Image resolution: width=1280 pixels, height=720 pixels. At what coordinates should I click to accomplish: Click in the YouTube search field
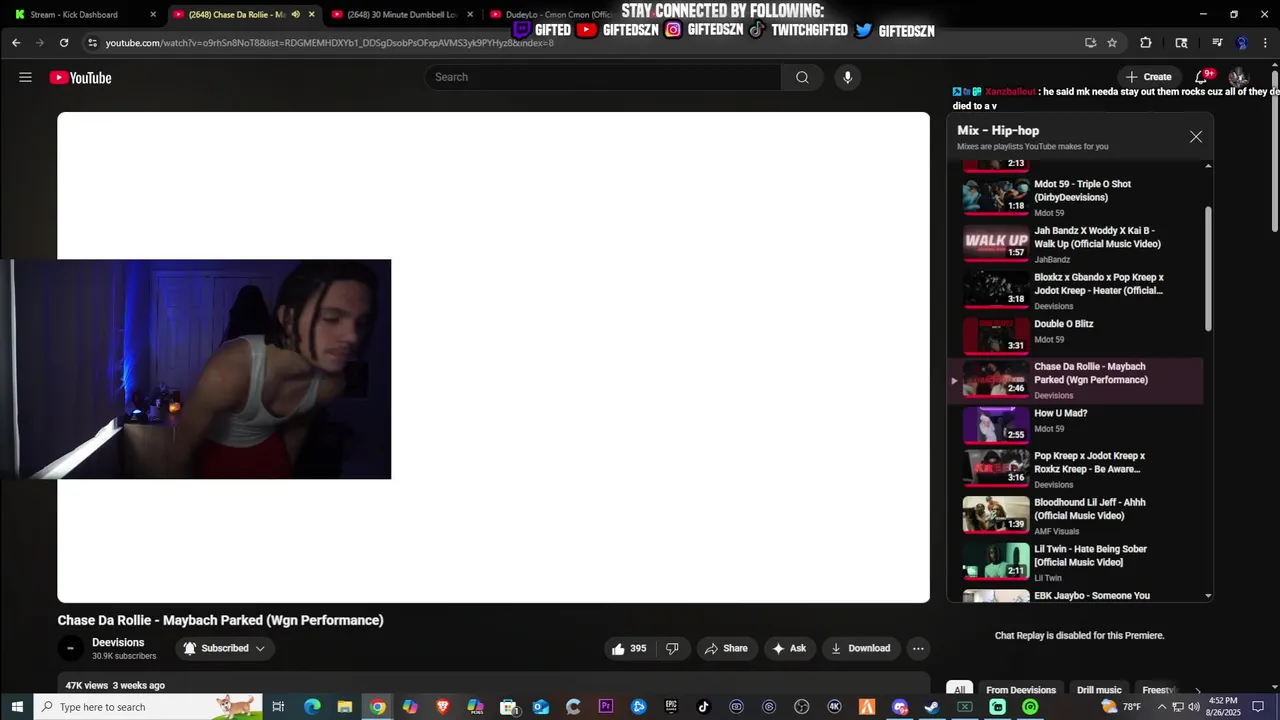coord(603,77)
